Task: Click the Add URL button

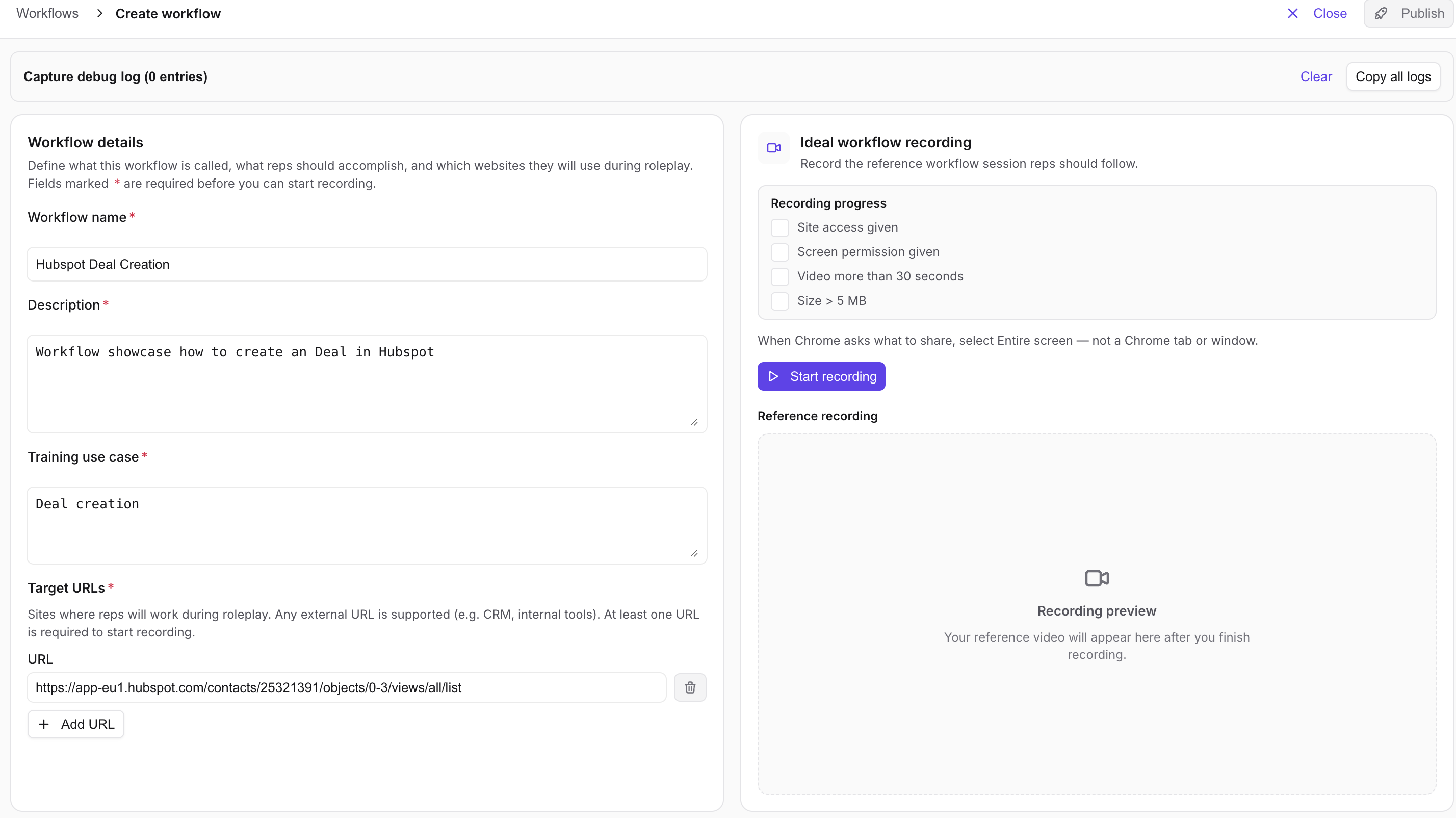Action: (76, 724)
